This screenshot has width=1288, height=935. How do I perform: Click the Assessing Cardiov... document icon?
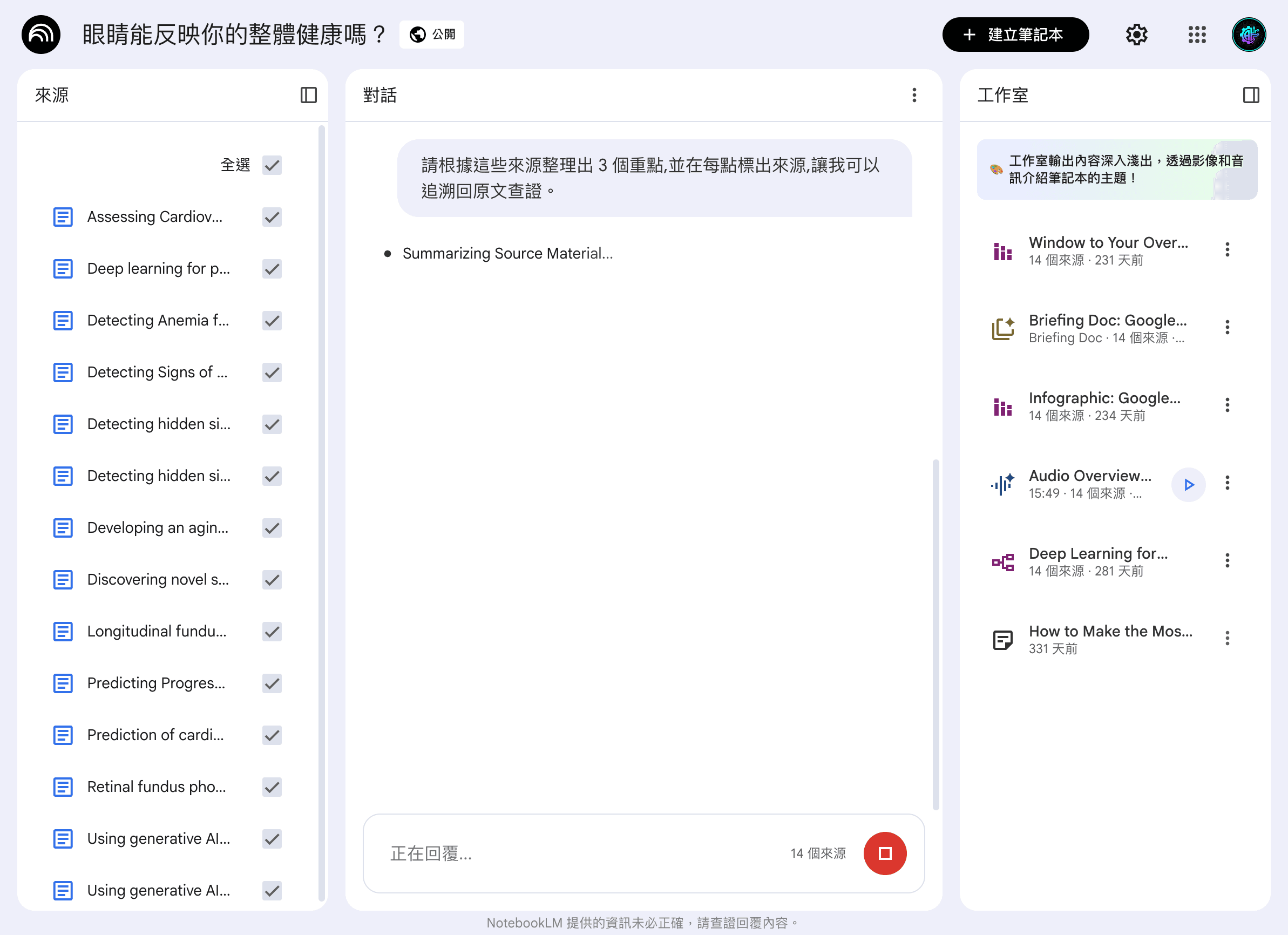tap(63, 217)
